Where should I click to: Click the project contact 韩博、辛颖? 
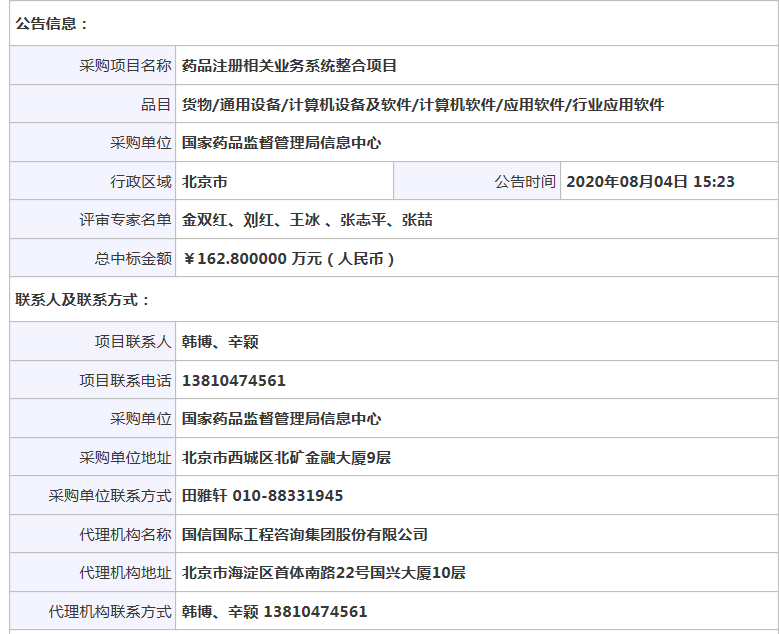coord(220,342)
